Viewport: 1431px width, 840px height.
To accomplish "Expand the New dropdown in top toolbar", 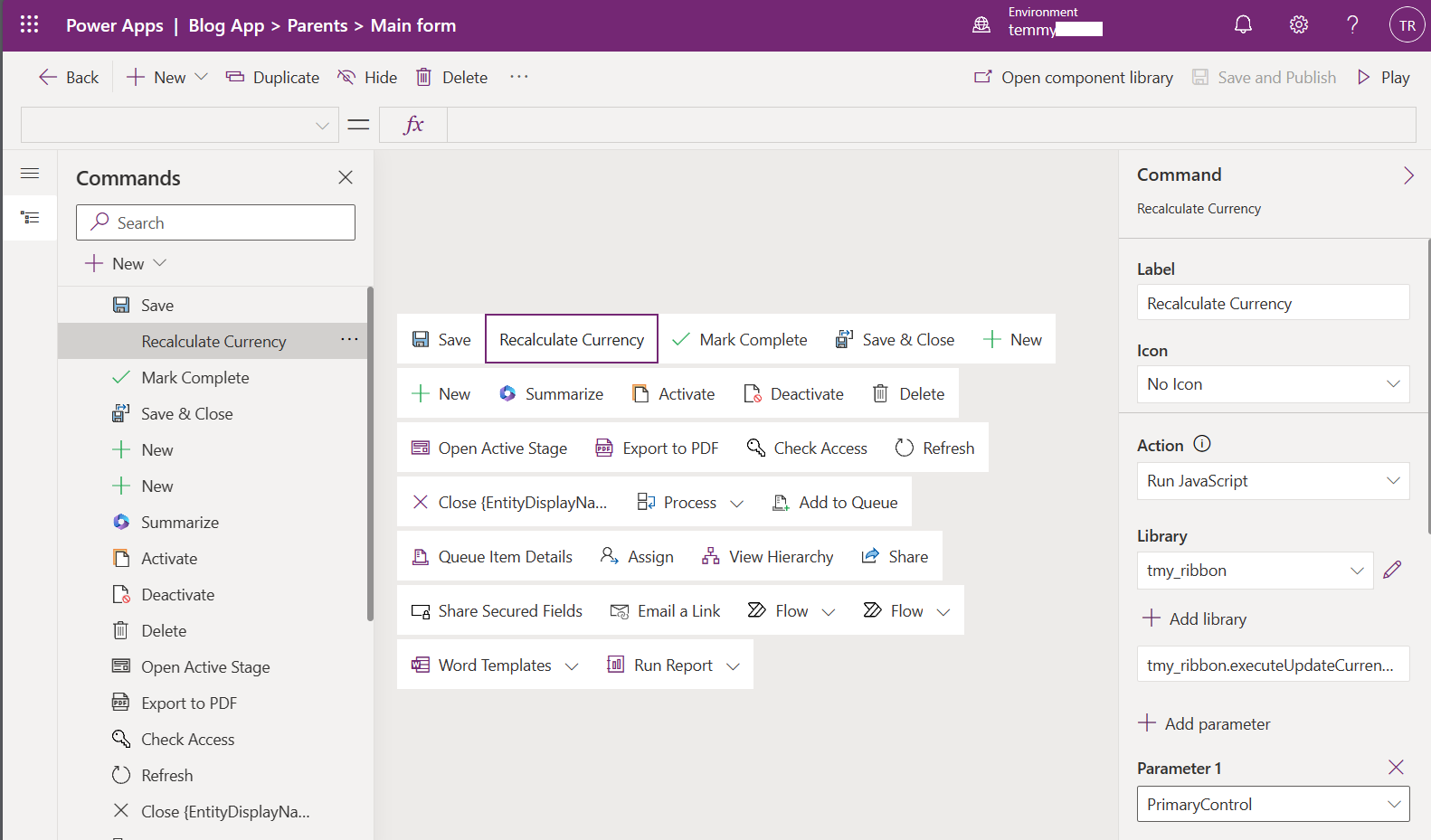I will coord(201,77).
